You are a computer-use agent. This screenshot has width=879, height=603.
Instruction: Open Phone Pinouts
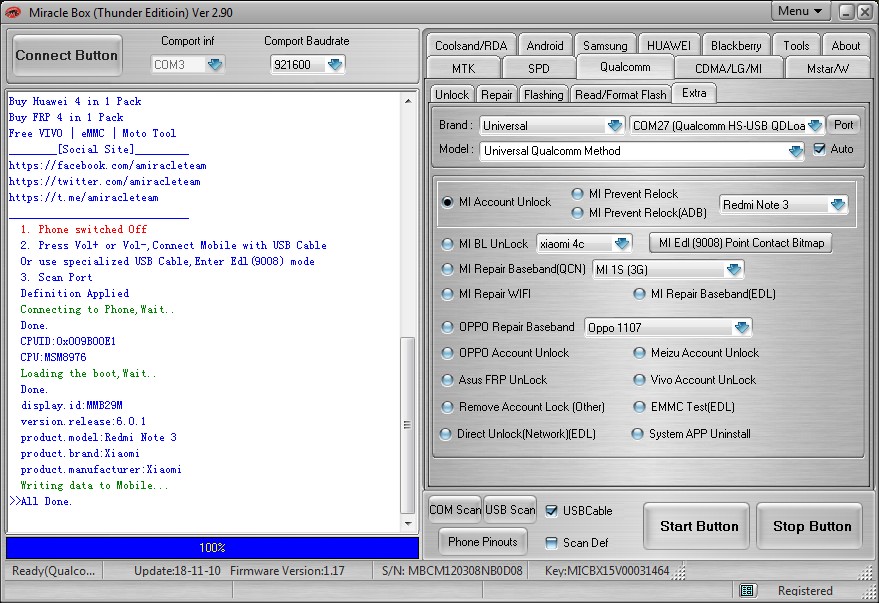point(483,542)
